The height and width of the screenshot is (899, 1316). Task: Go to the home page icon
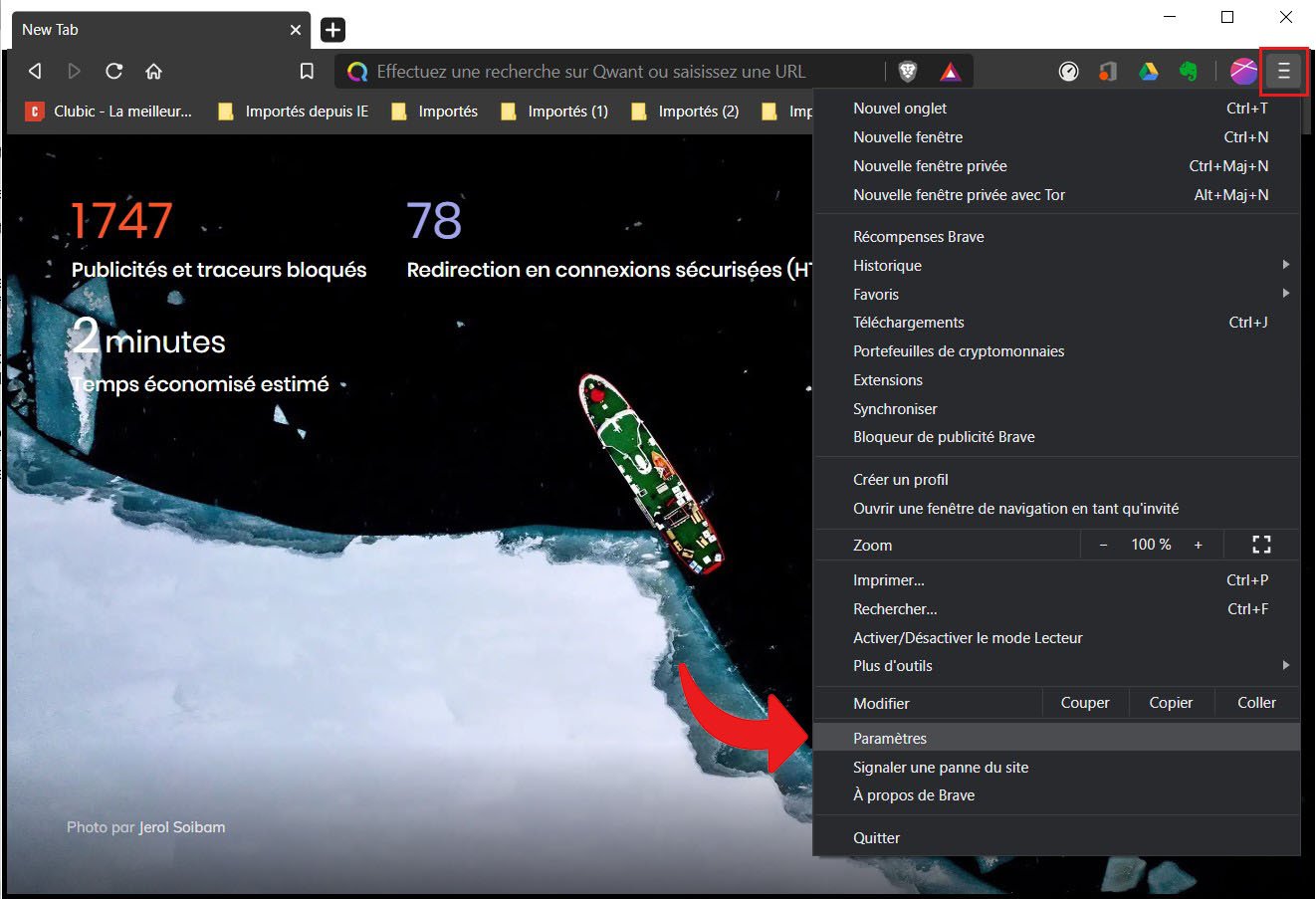click(153, 72)
